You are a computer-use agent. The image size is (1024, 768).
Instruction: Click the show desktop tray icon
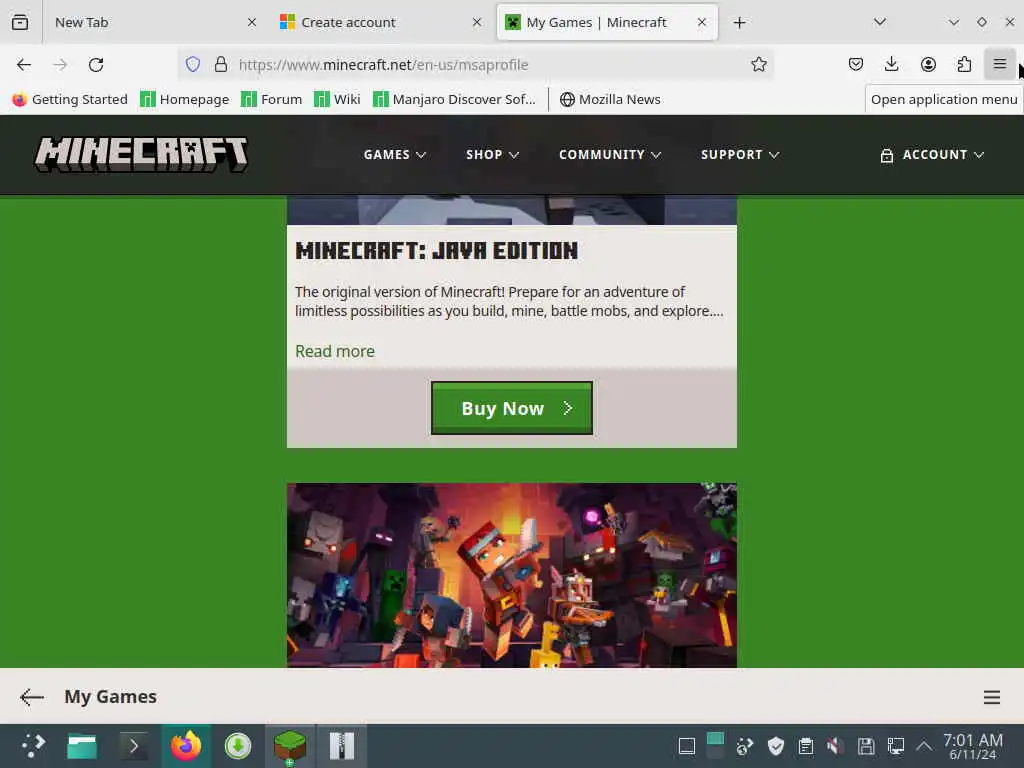point(686,746)
